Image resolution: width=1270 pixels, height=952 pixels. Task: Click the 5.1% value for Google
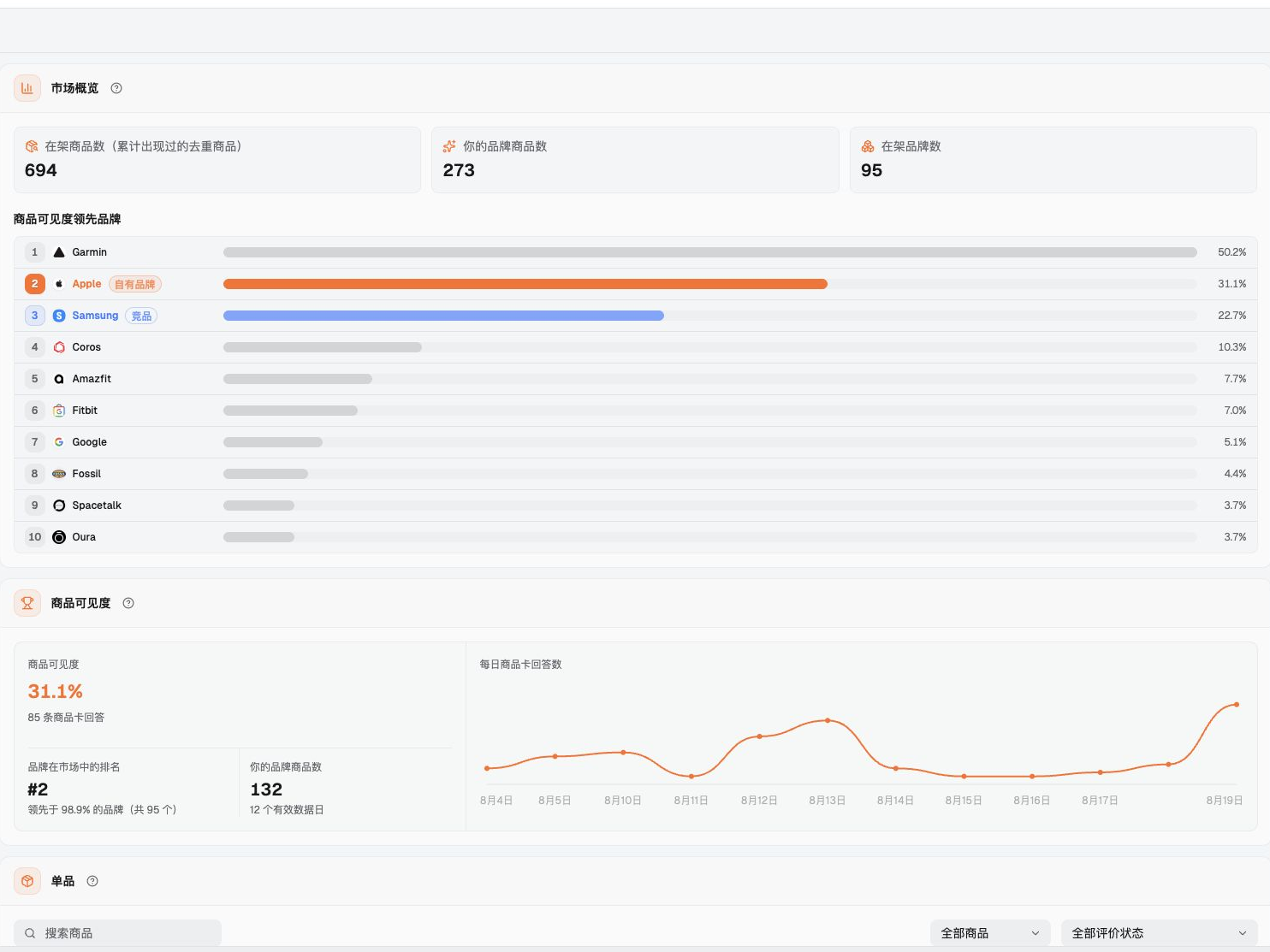click(x=1235, y=442)
